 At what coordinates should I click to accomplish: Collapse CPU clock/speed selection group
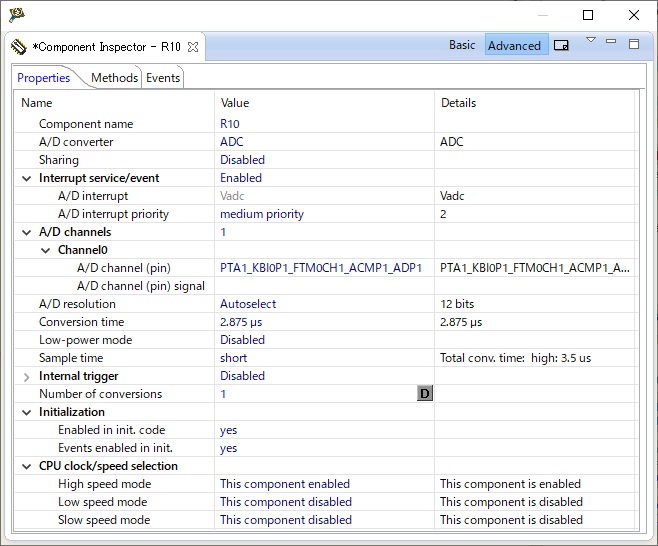click(x=26, y=467)
